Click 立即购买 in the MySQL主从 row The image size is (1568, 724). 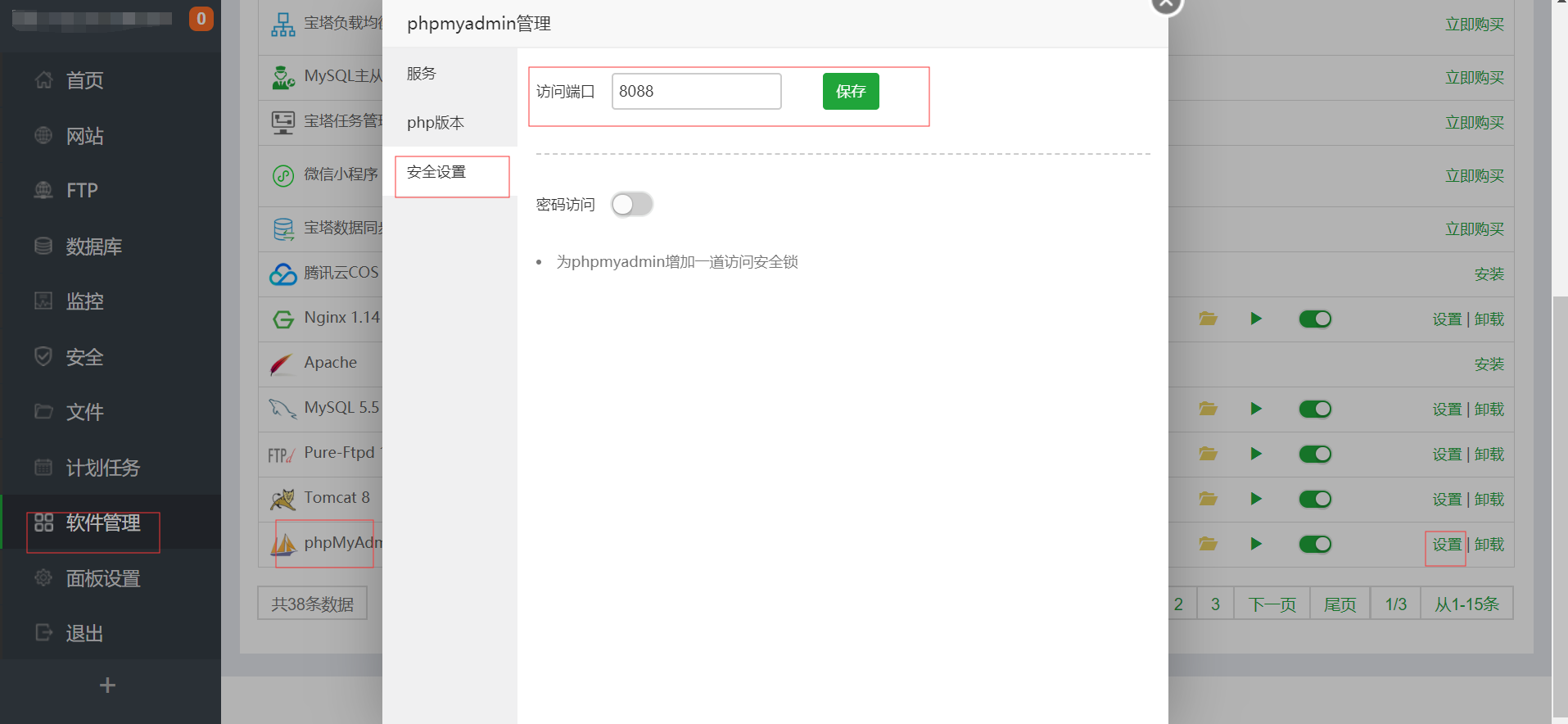[x=1475, y=78]
